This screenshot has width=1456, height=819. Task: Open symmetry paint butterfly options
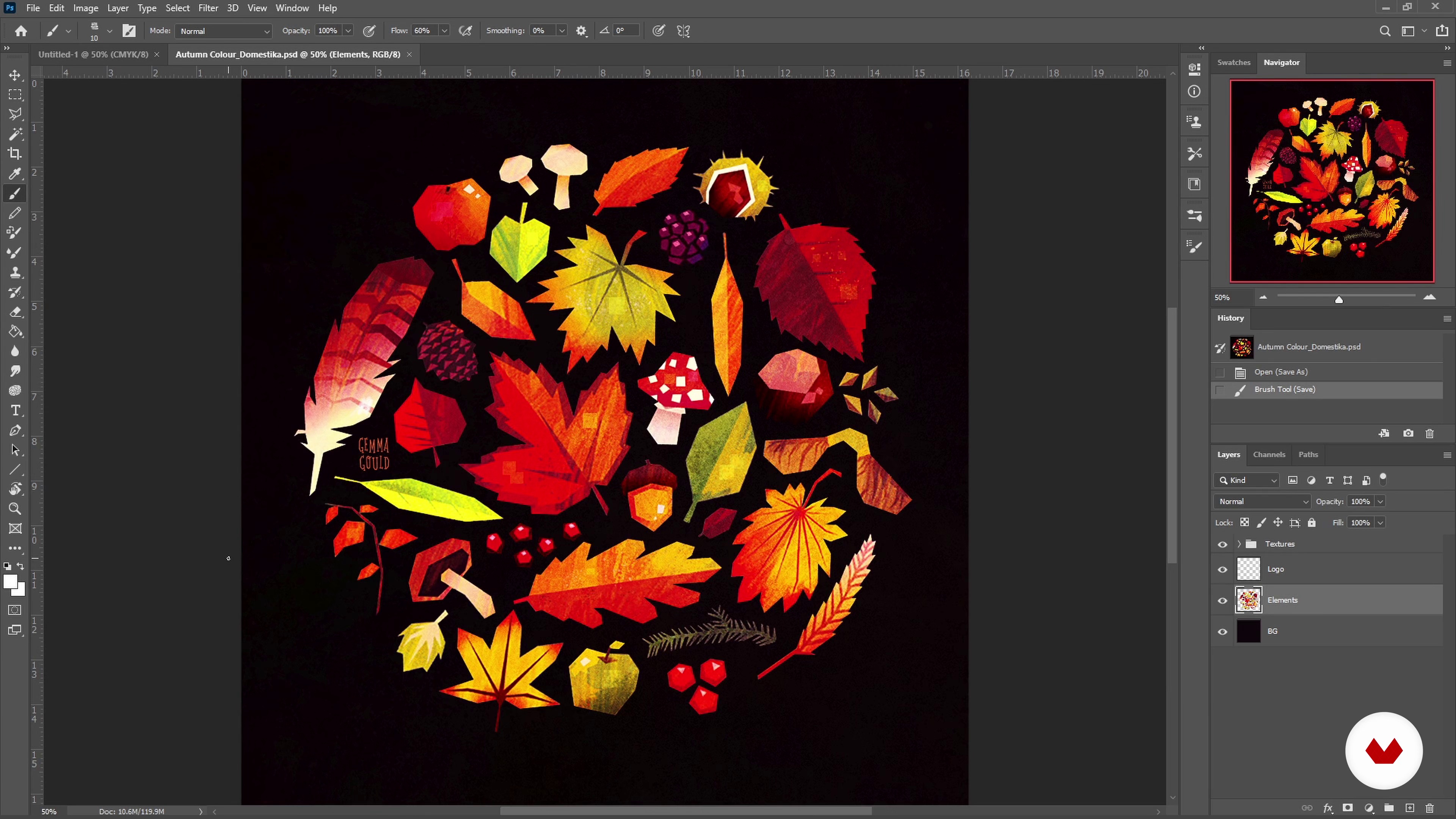[x=683, y=31]
